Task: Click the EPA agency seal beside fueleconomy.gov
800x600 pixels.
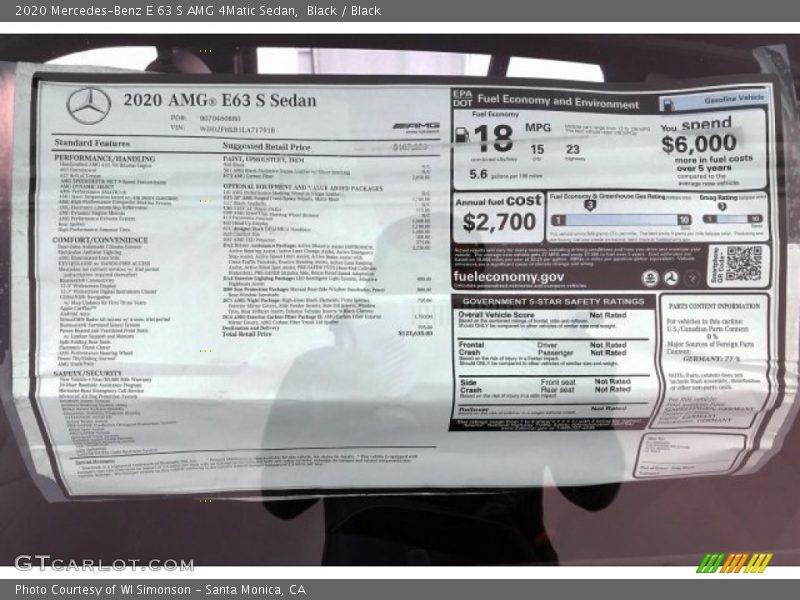Action: (x=650, y=278)
